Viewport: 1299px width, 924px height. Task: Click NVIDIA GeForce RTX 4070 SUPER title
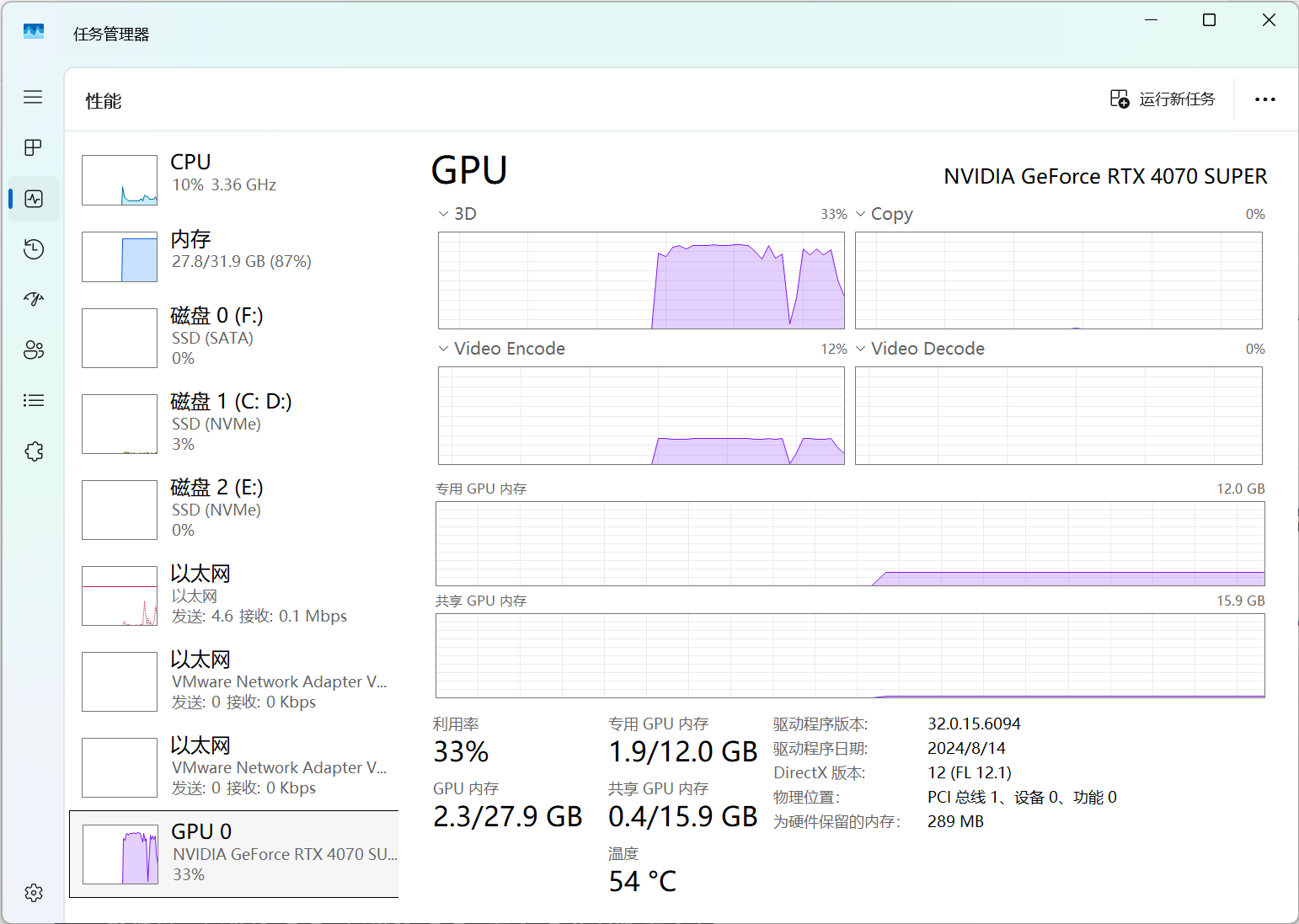[1105, 176]
